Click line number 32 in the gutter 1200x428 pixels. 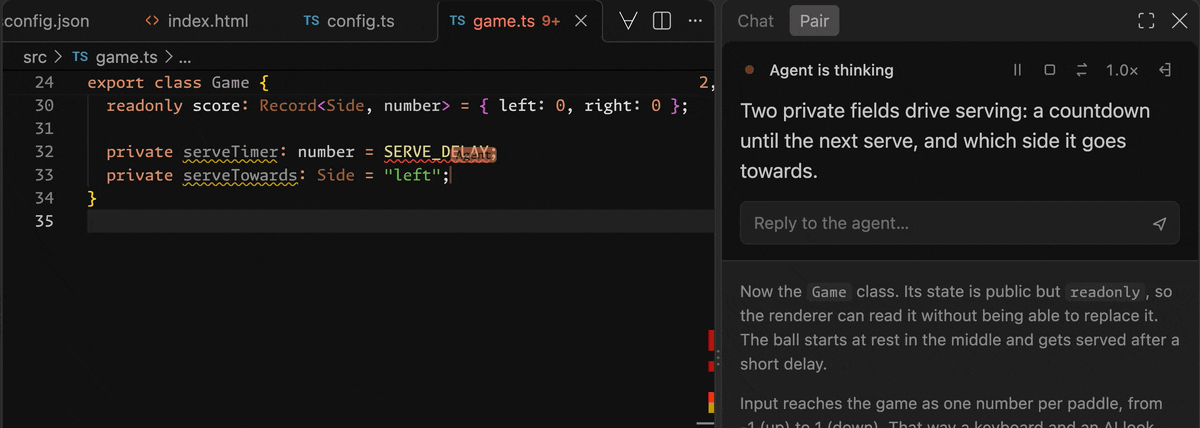pos(43,152)
